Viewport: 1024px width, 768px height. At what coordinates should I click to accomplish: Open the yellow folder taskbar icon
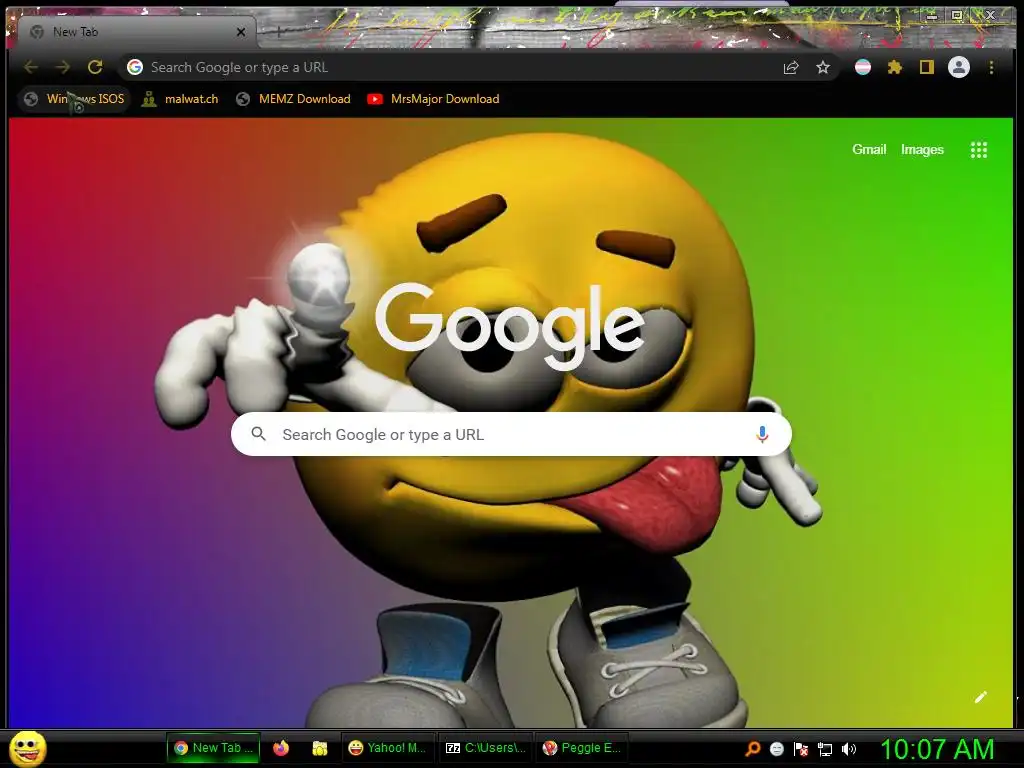pyautogui.click(x=319, y=748)
